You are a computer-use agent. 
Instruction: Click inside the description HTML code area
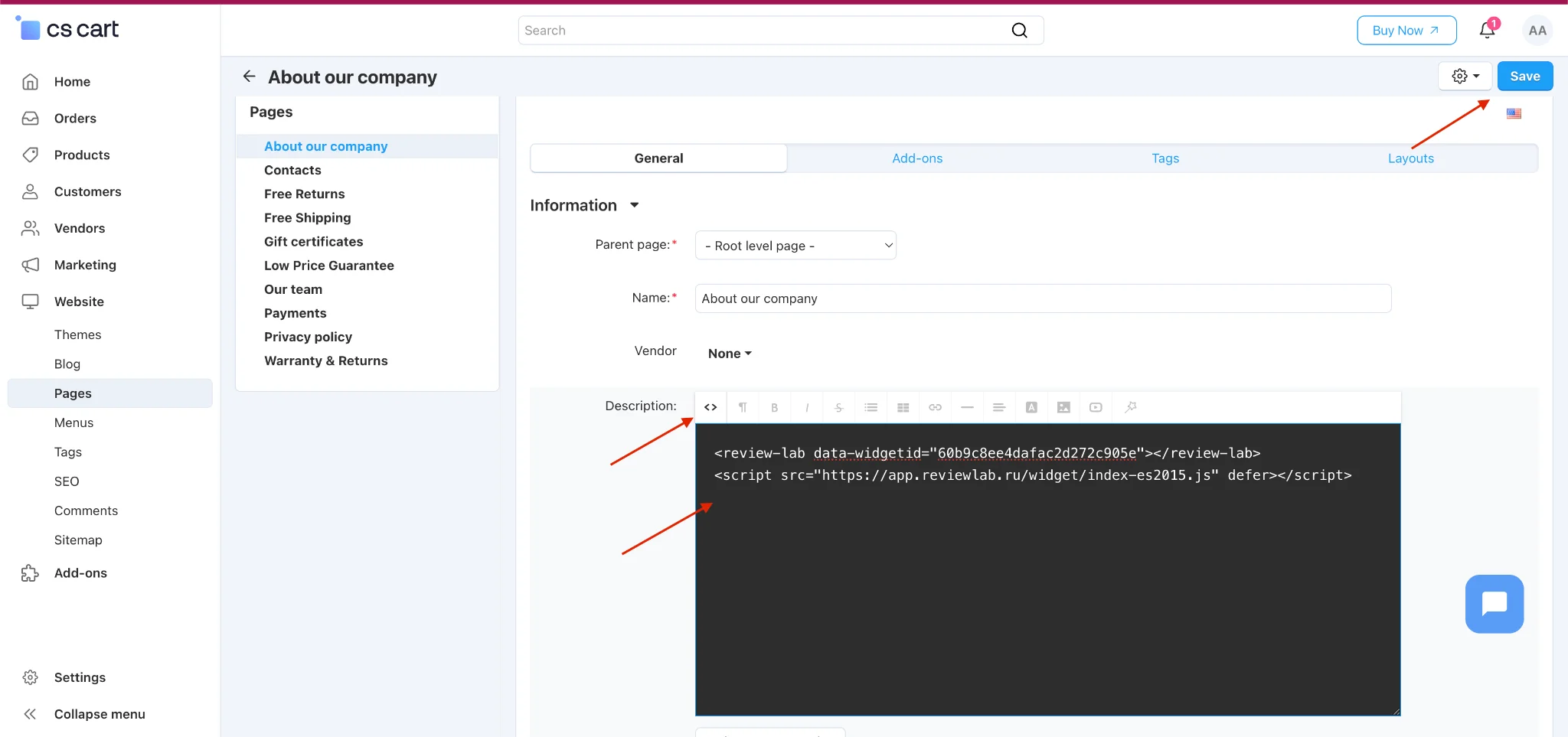click(x=1047, y=569)
